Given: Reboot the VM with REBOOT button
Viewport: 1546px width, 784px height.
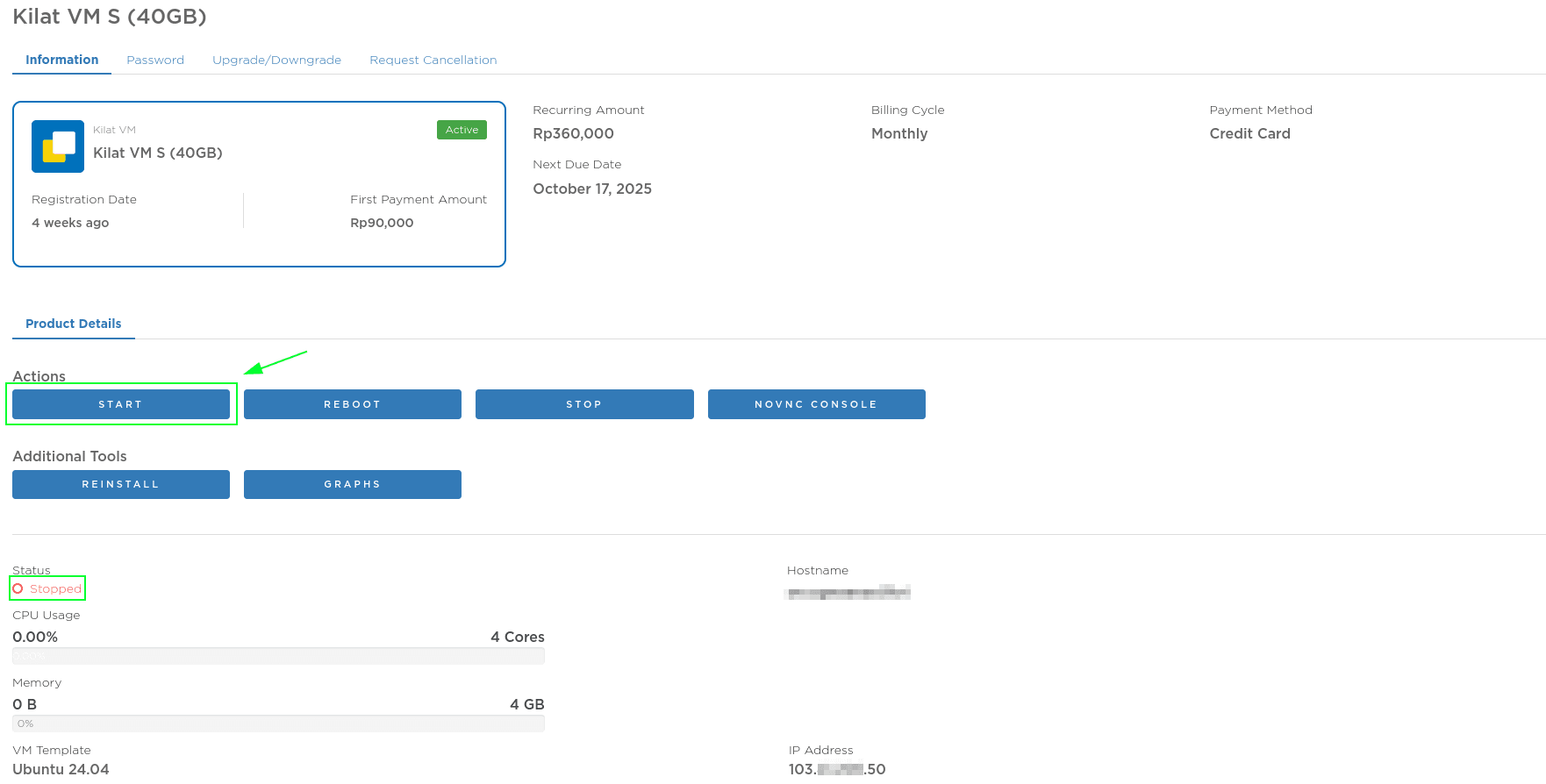Looking at the screenshot, I should pyautogui.click(x=352, y=404).
